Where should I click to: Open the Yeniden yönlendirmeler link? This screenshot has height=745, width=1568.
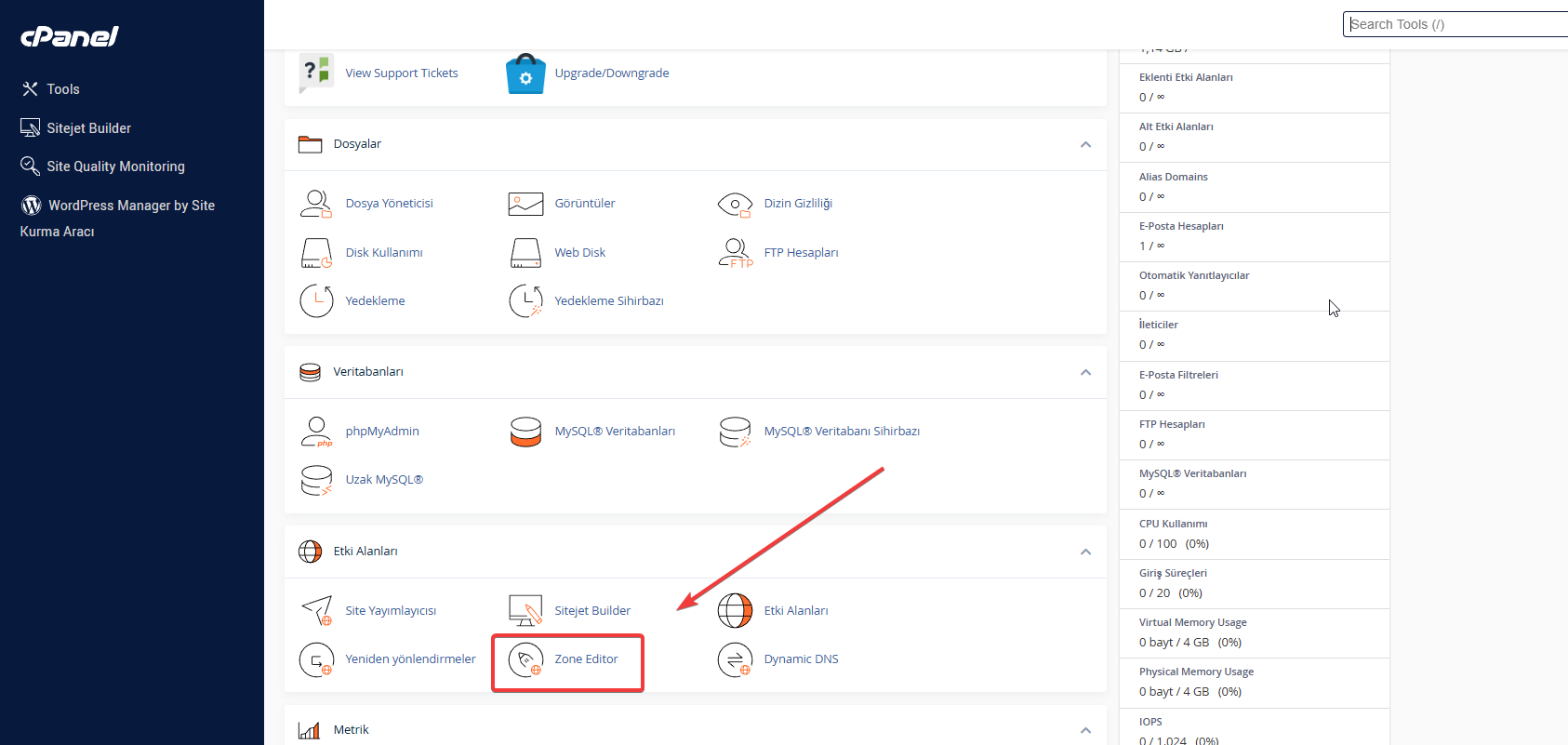pyautogui.click(x=410, y=659)
